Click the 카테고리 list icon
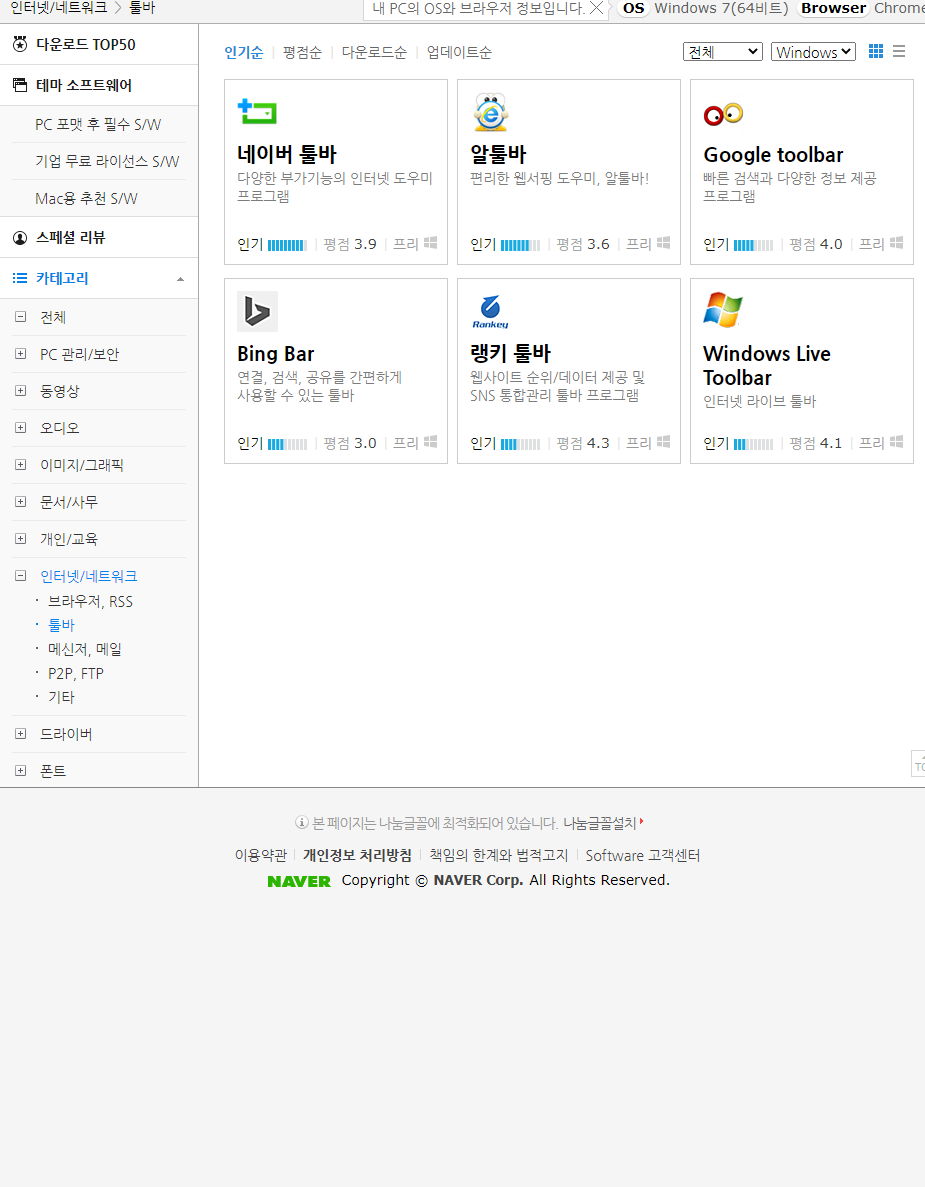 [20, 279]
